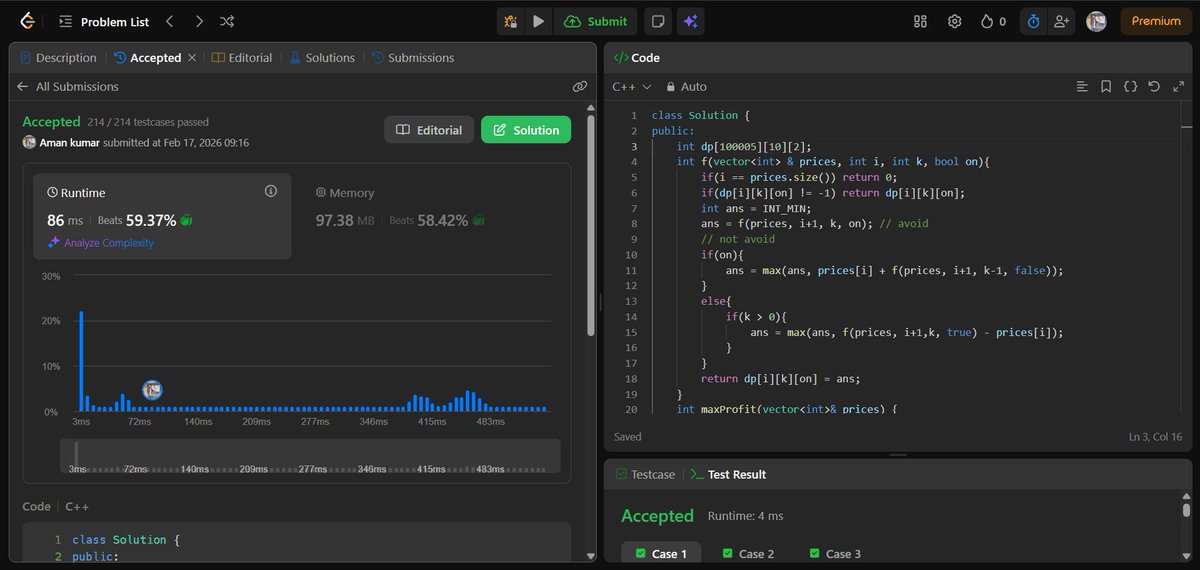The width and height of the screenshot is (1200, 570).
Task: Click the format code lines icon
Action: point(1081,87)
